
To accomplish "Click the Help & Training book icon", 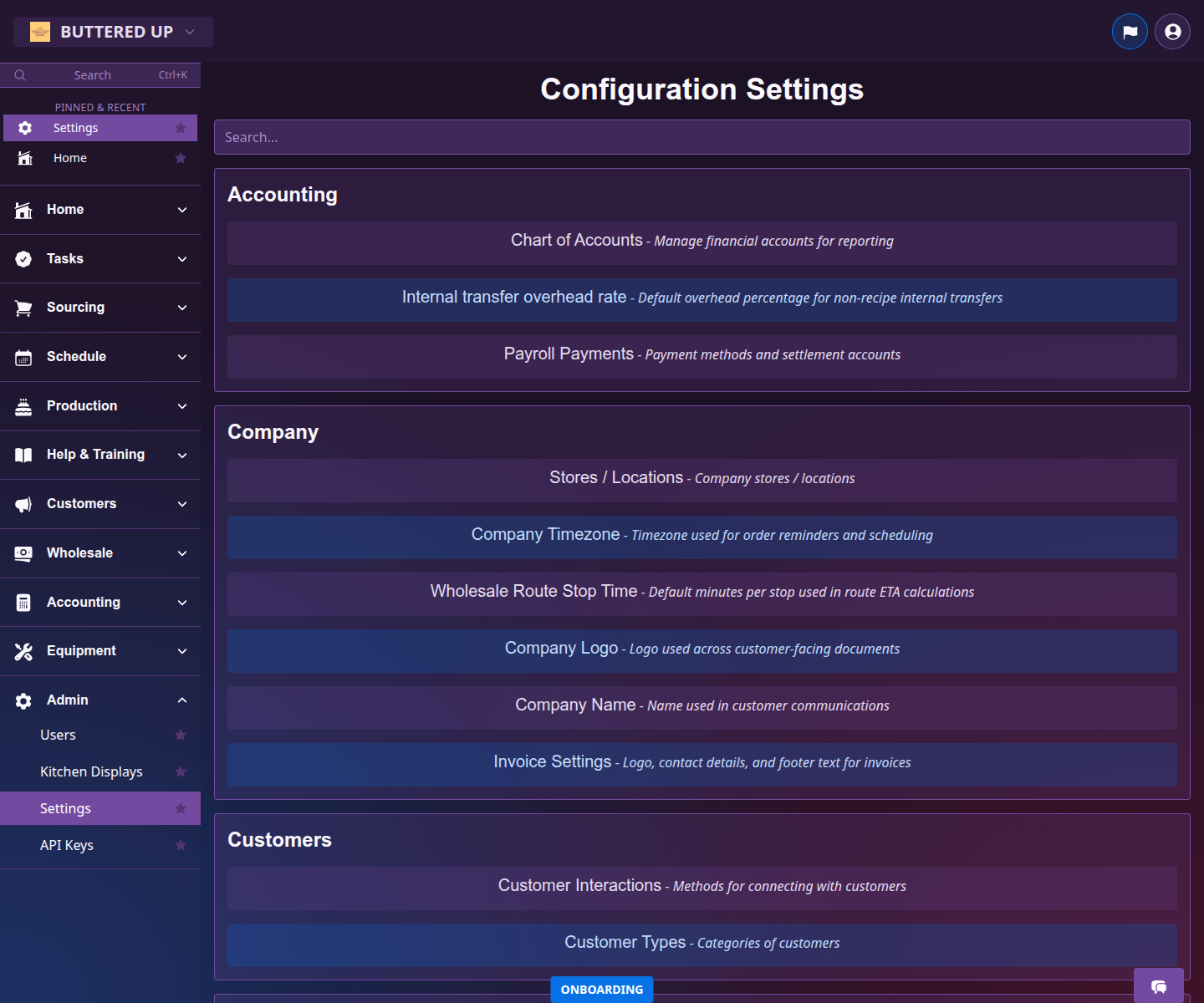I will click(23, 455).
